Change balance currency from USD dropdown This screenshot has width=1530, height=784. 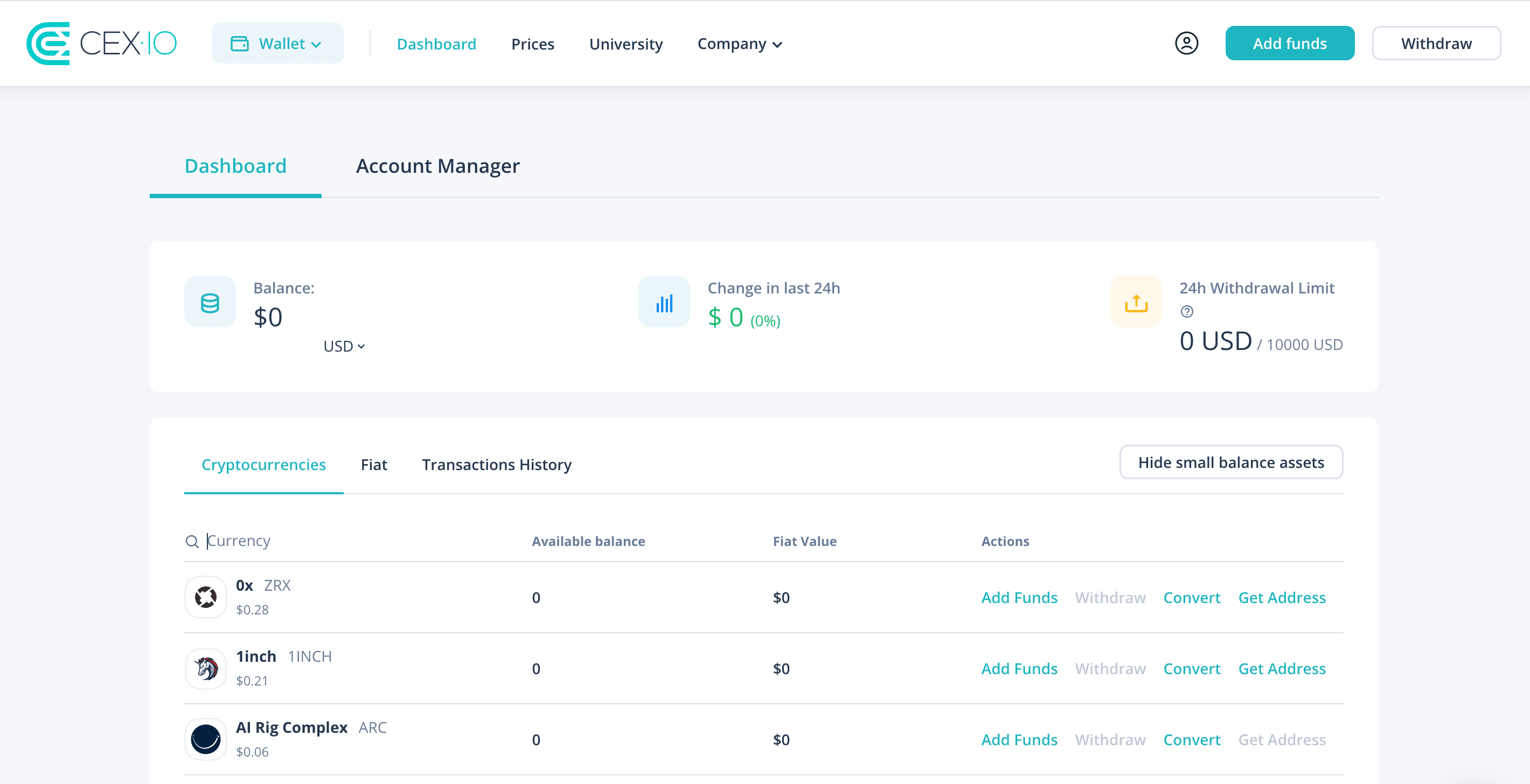pos(344,346)
